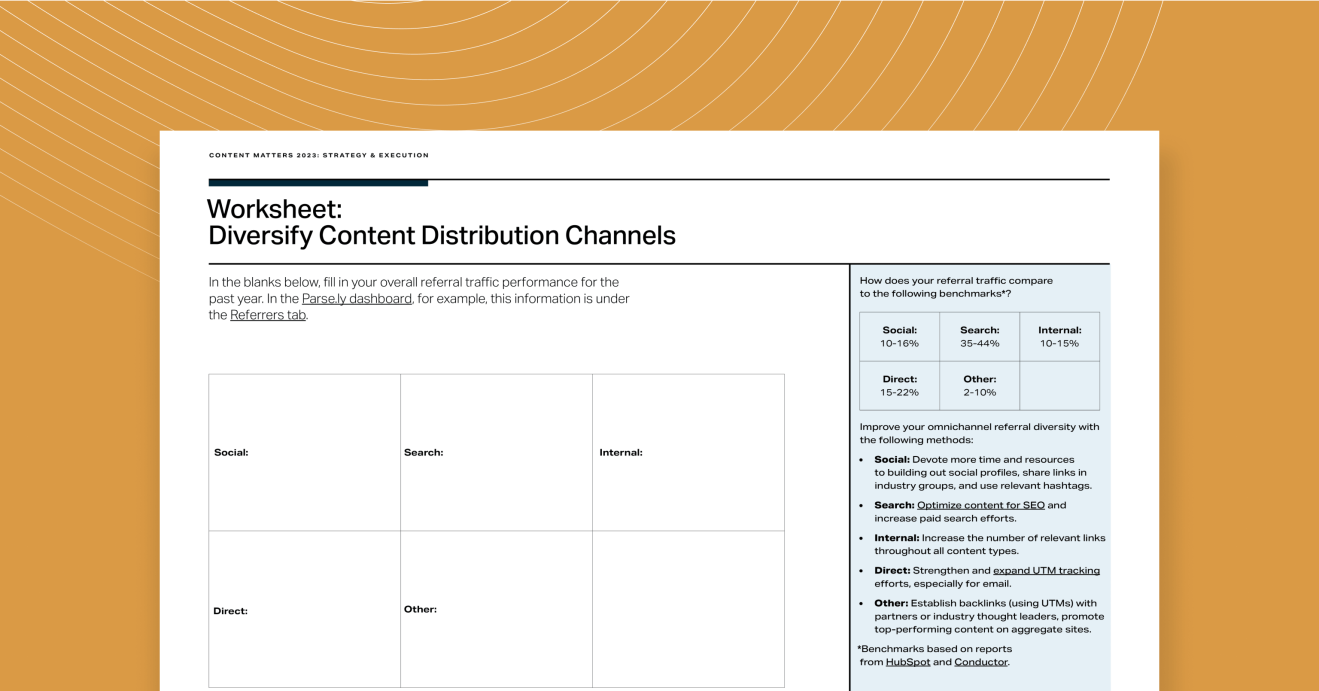Click the Other bullet about backlinks
This screenshot has width=1319, height=691.
(990, 616)
